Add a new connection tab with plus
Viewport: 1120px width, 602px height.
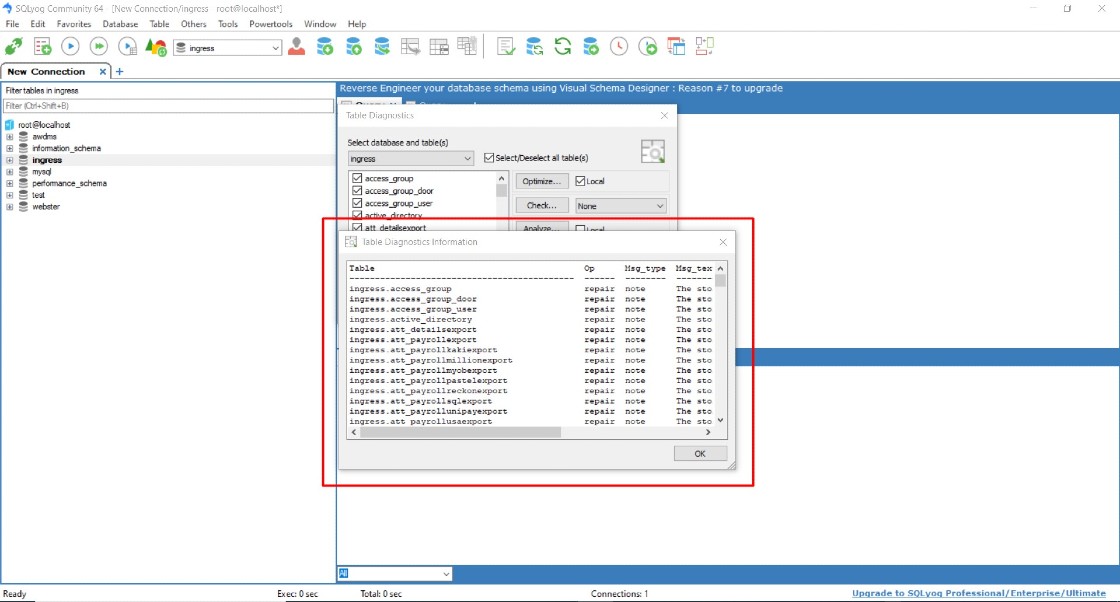pyautogui.click(x=119, y=71)
